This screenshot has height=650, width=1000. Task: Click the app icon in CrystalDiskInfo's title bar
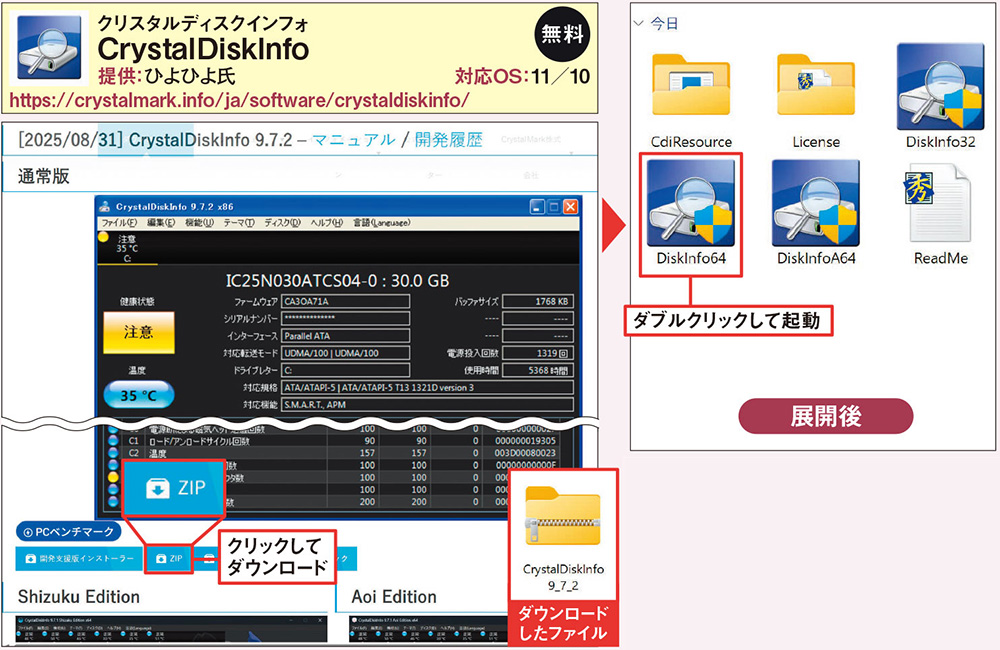105,207
